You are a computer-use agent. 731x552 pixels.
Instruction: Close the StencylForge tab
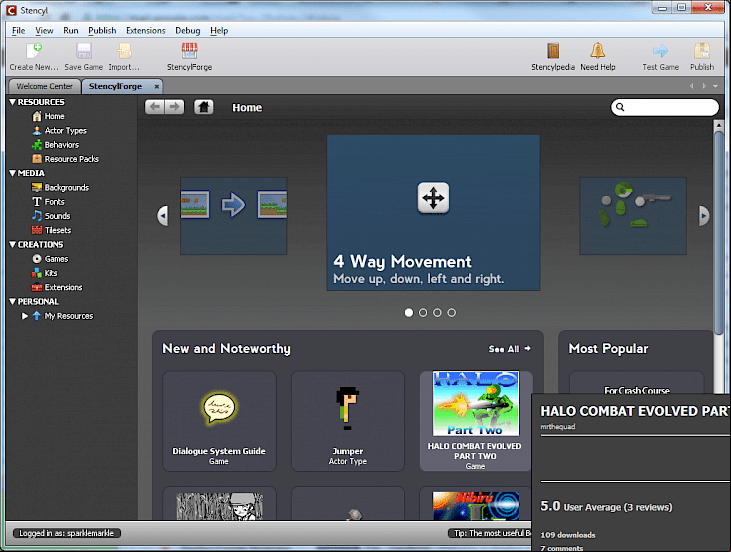pyautogui.click(x=157, y=87)
